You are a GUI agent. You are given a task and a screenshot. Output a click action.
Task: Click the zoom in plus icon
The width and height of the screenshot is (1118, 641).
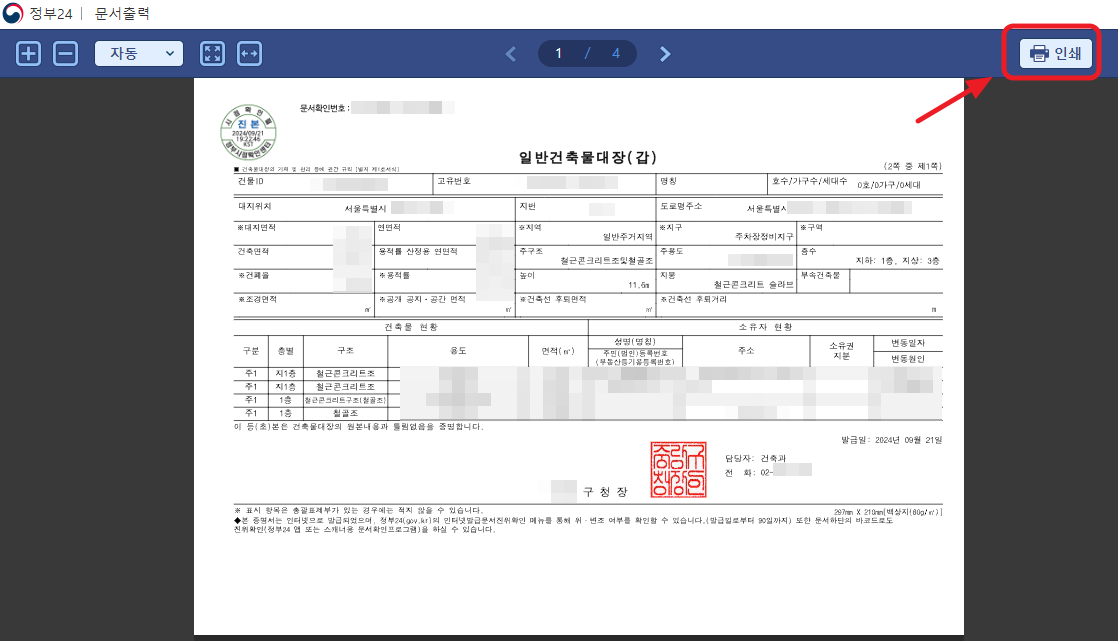pos(29,53)
